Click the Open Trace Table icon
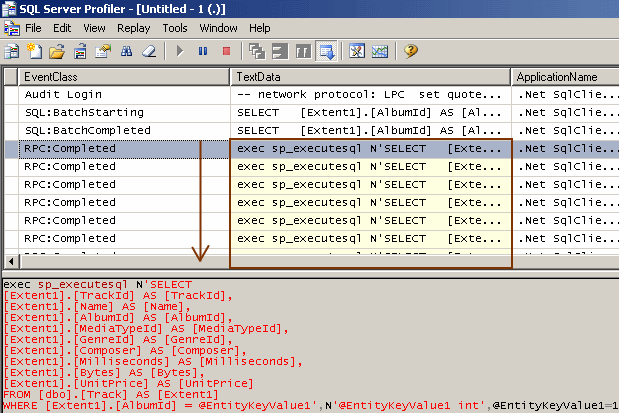The image size is (619, 413). pos(80,51)
